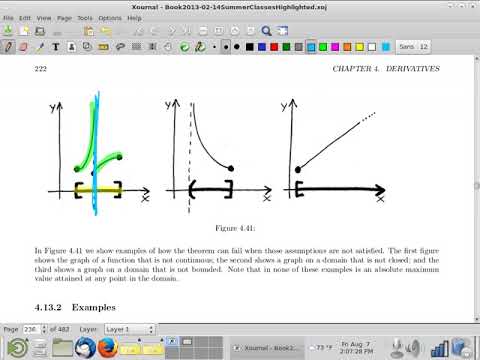Pick the light green color swatch

pyautogui.click(x=323, y=47)
